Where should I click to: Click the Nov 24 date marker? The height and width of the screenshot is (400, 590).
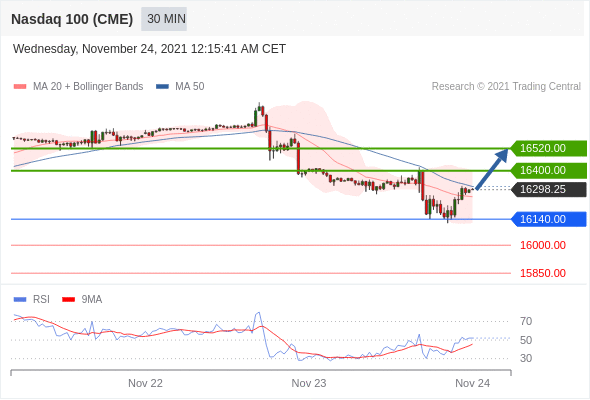pos(472,383)
